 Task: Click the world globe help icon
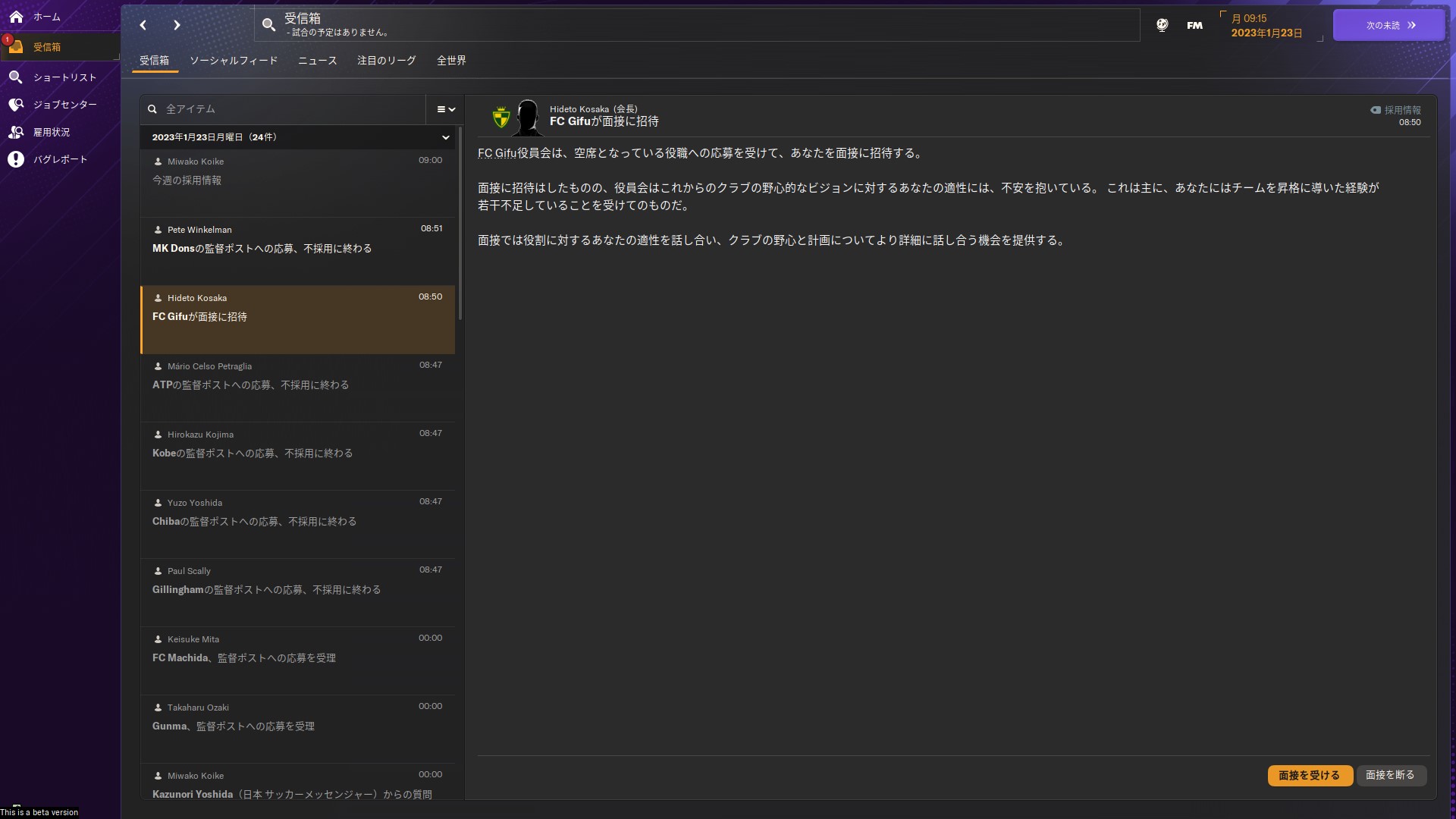click(1162, 25)
